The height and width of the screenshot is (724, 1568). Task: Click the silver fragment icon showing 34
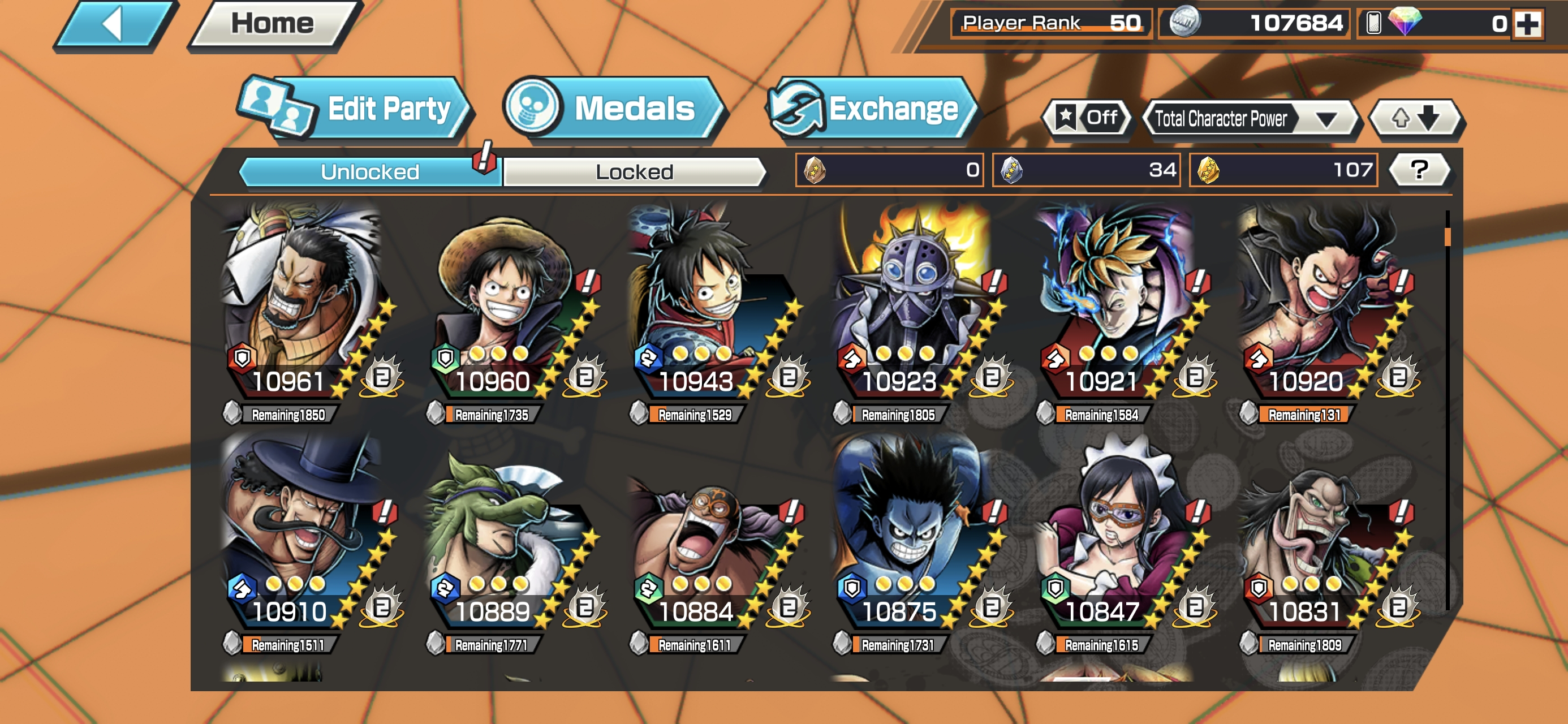click(x=1011, y=170)
